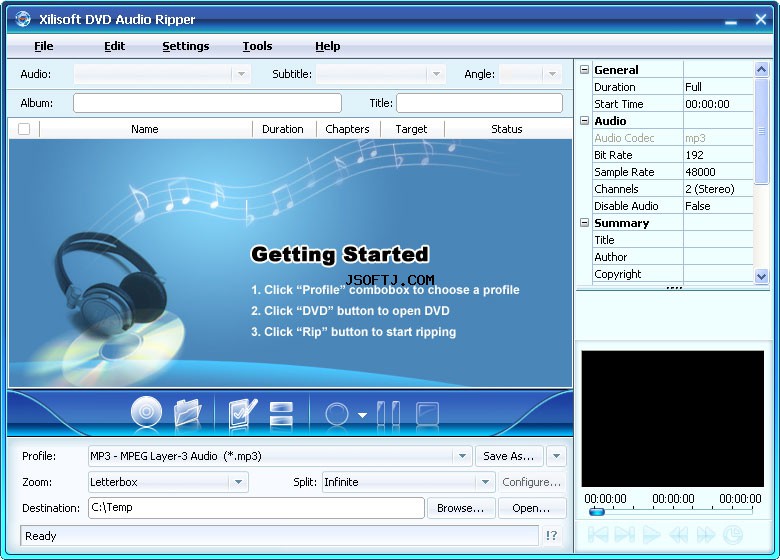The width and height of the screenshot is (780, 560).
Task: Click the Name column header
Action: coord(145,129)
